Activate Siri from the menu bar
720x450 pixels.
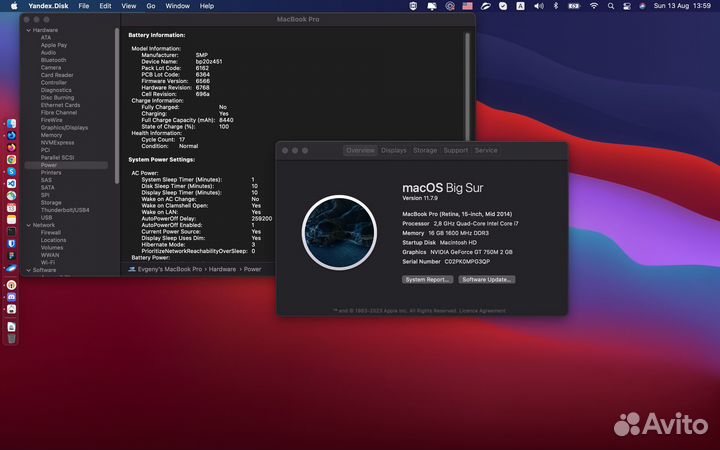click(x=642, y=6)
